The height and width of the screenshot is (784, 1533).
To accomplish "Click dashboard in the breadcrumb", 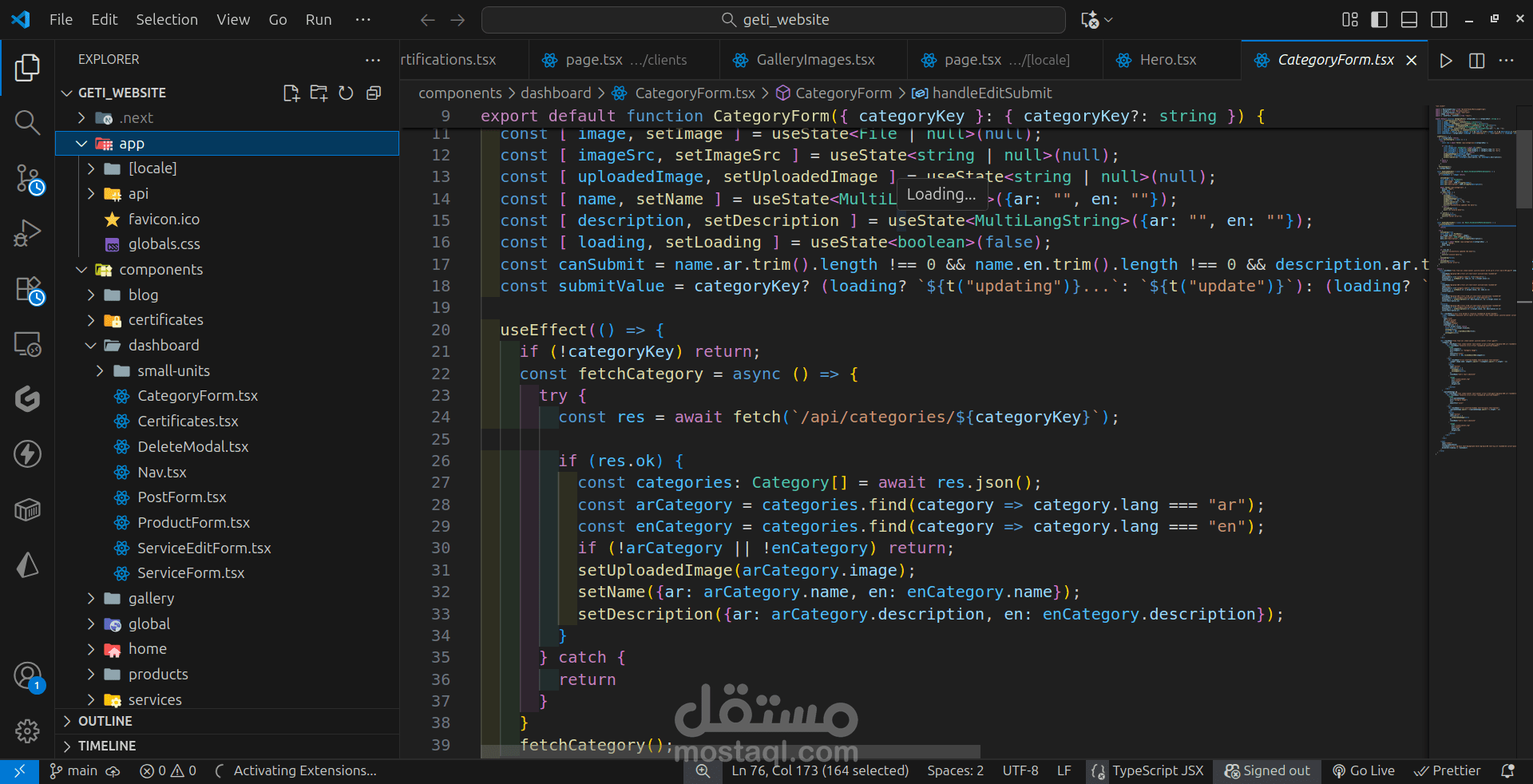I will 556,93.
